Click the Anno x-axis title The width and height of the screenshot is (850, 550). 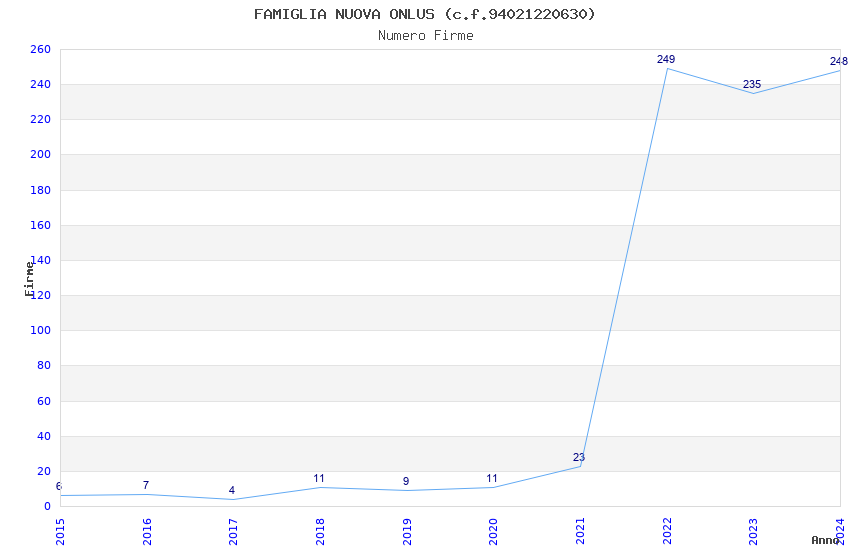pos(825,540)
